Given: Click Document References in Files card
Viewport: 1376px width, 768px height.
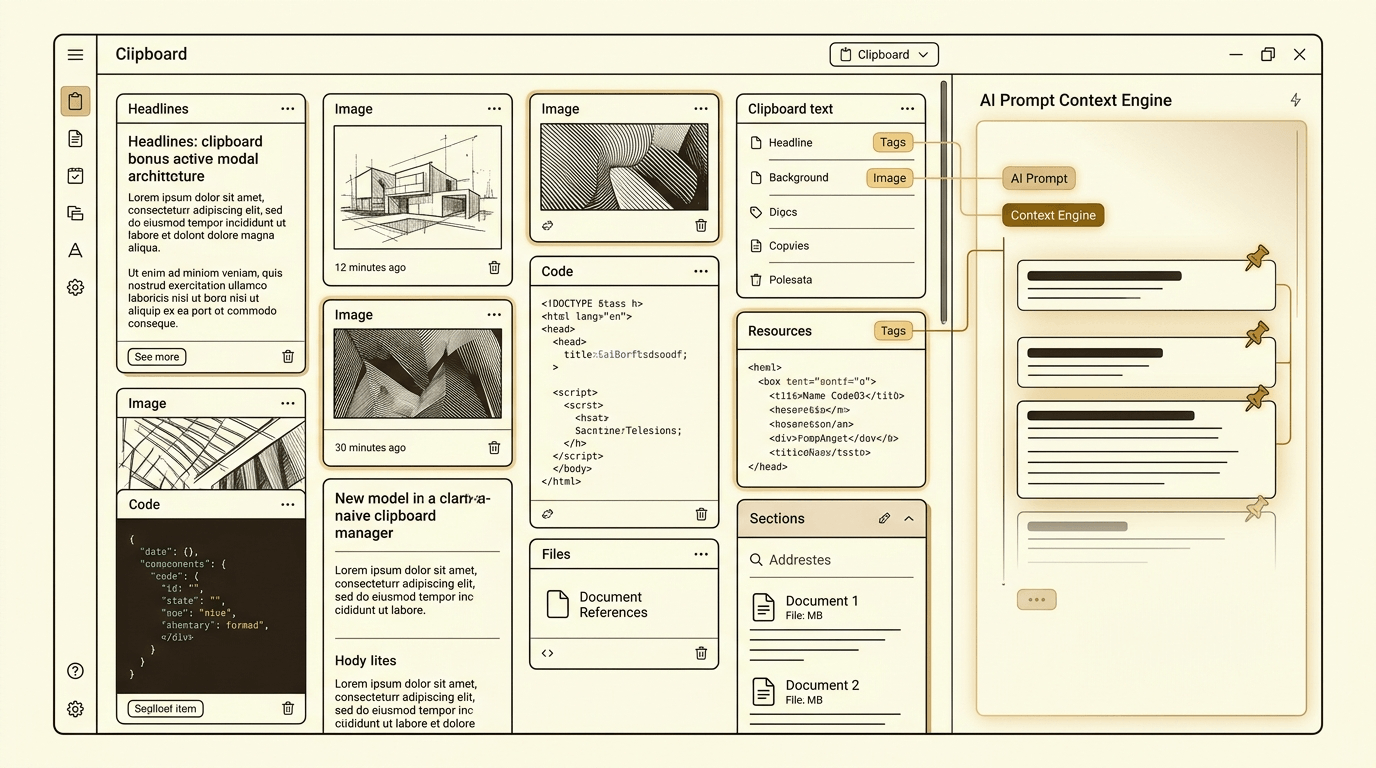Looking at the screenshot, I should point(613,605).
